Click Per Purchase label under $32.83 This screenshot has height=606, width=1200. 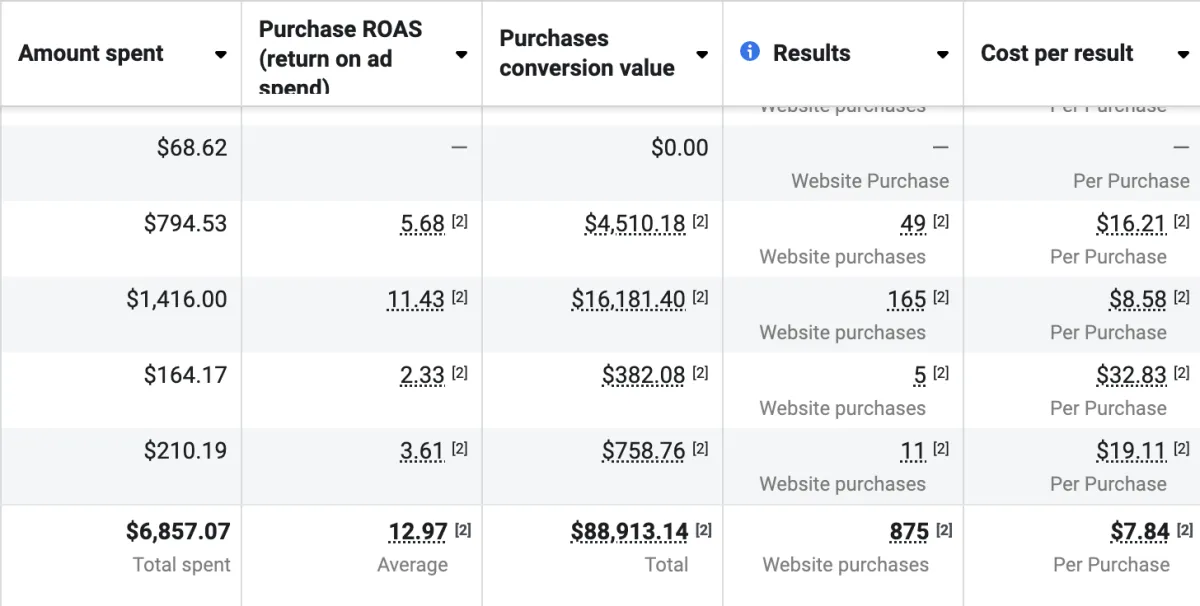(x=1108, y=408)
